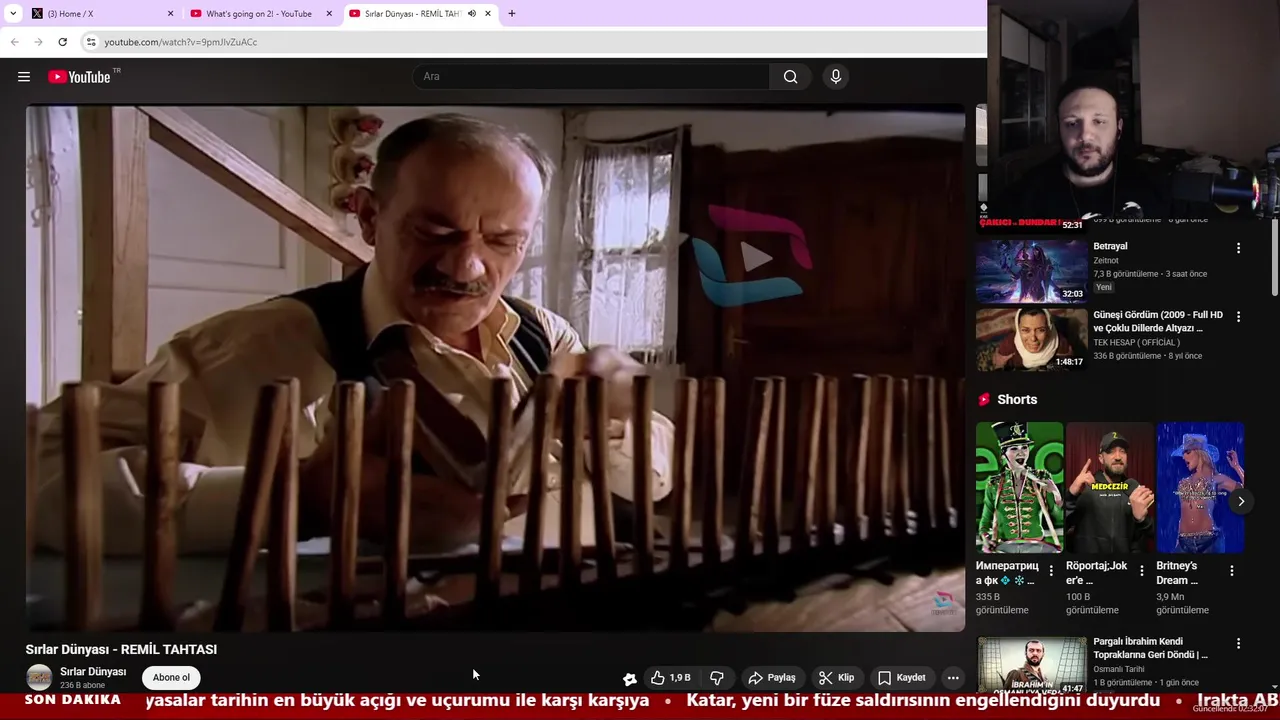This screenshot has height=720, width=1280.
Task: Open more actions ellipsis below video
Action: pos(953,678)
